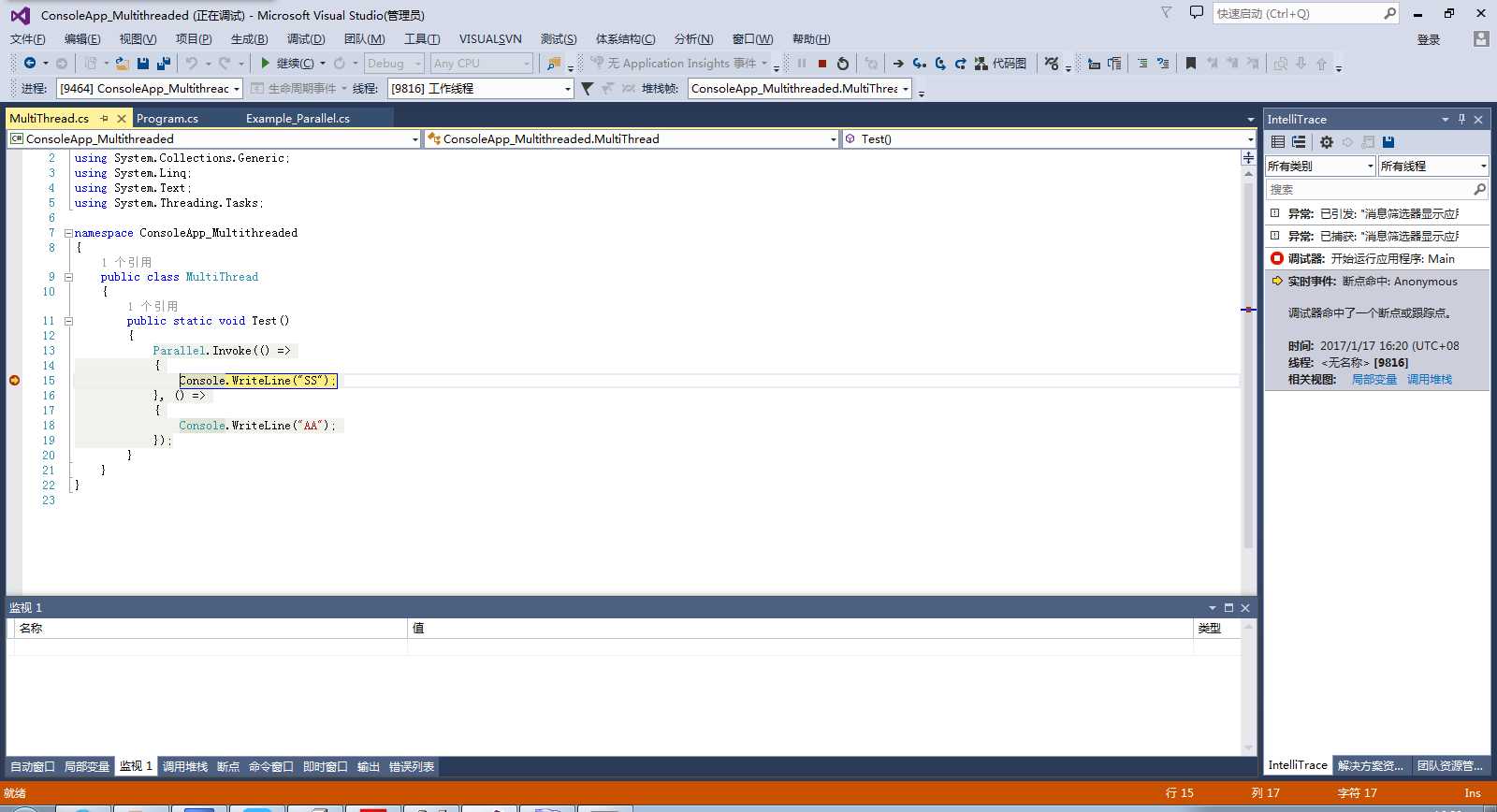1497x812 pixels.
Task: Click the Step Into icon
Action: click(x=919, y=64)
